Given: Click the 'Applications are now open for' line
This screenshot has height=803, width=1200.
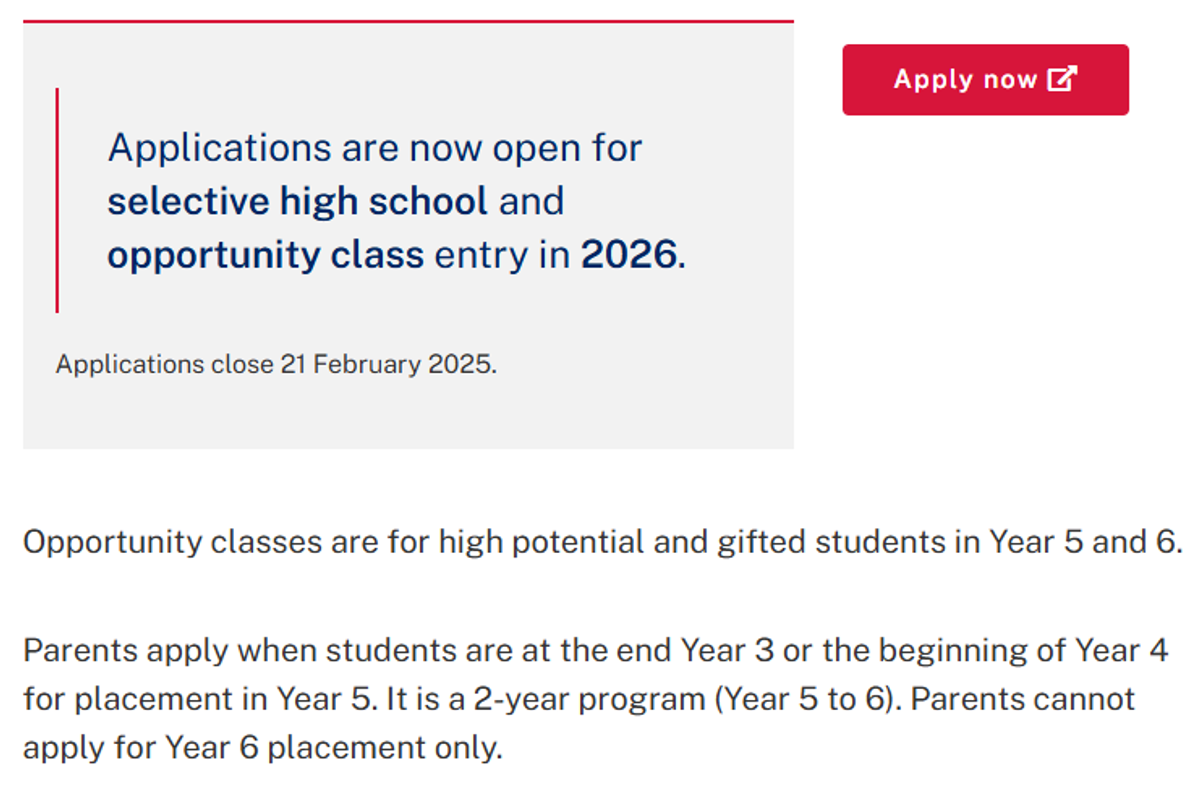Looking at the screenshot, I should click(x=375, y=148).
